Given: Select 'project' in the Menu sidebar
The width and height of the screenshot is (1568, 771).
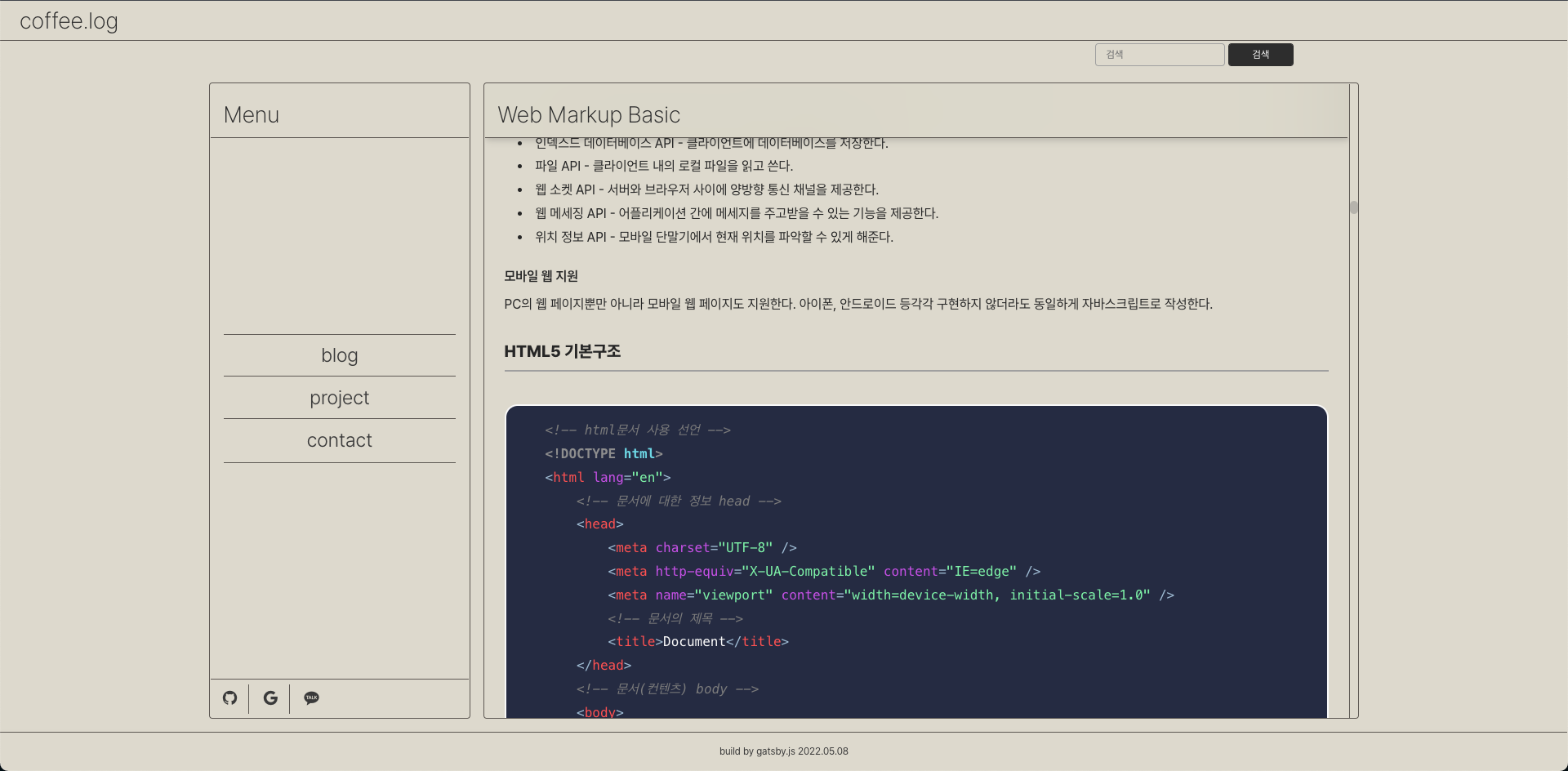Looking at the screenshot, I should pos(339,398).
